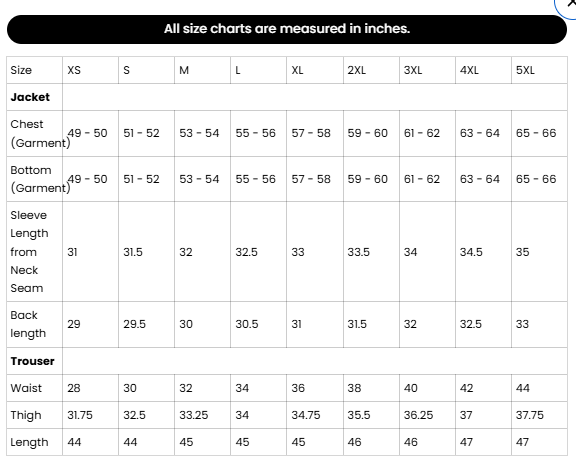Image resolution: width=576 pixels, height=463 pixels.
Task: Click thigh value 31.75 for XS
Action: [80, 415]
